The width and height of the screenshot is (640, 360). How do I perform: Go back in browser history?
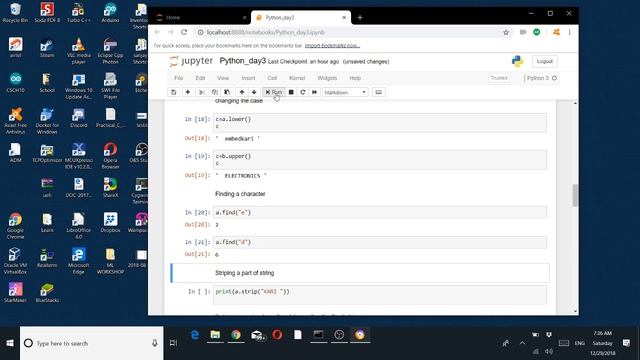click(157, 32)
